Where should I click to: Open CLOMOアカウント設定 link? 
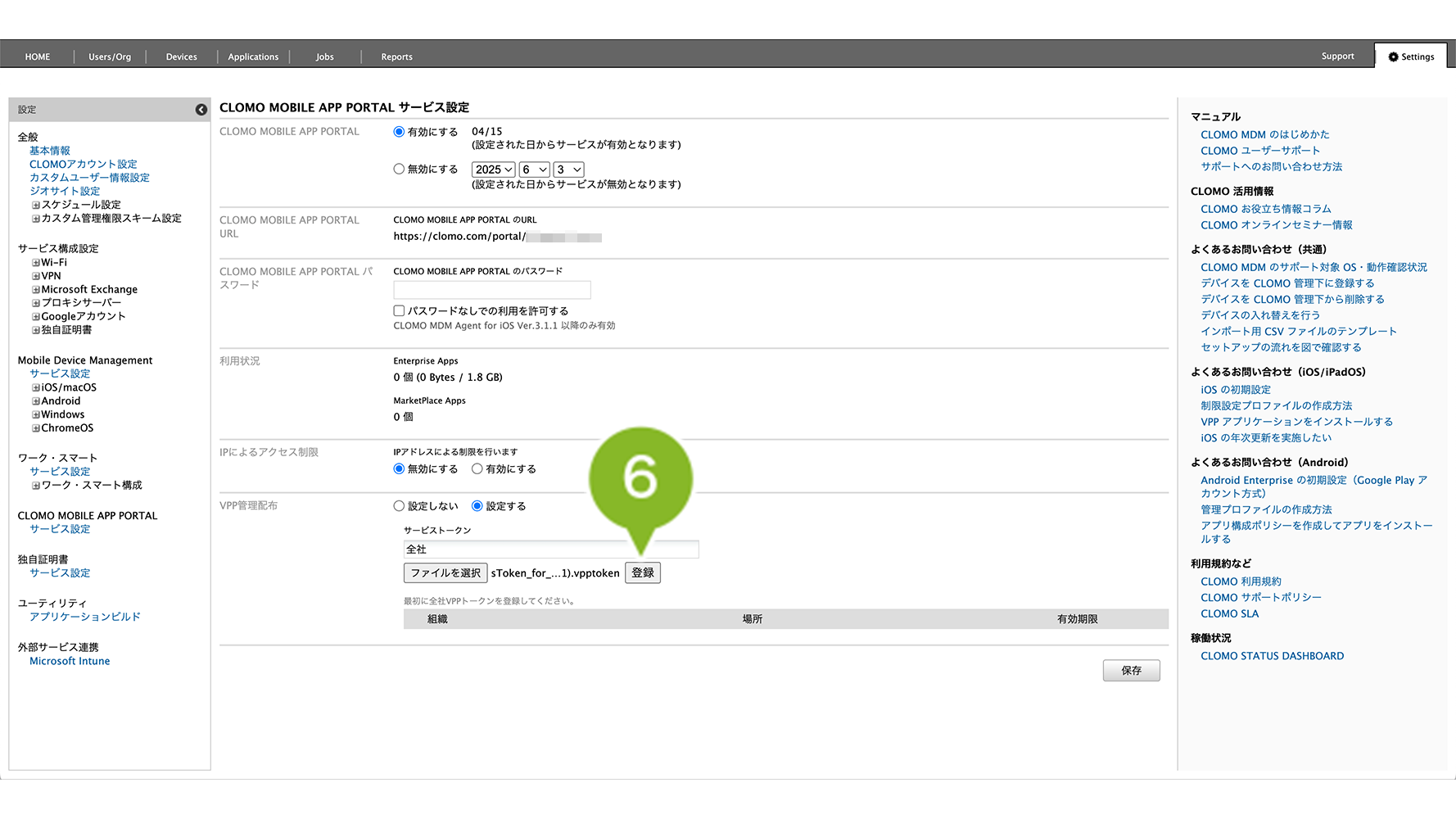click(84, 165)
